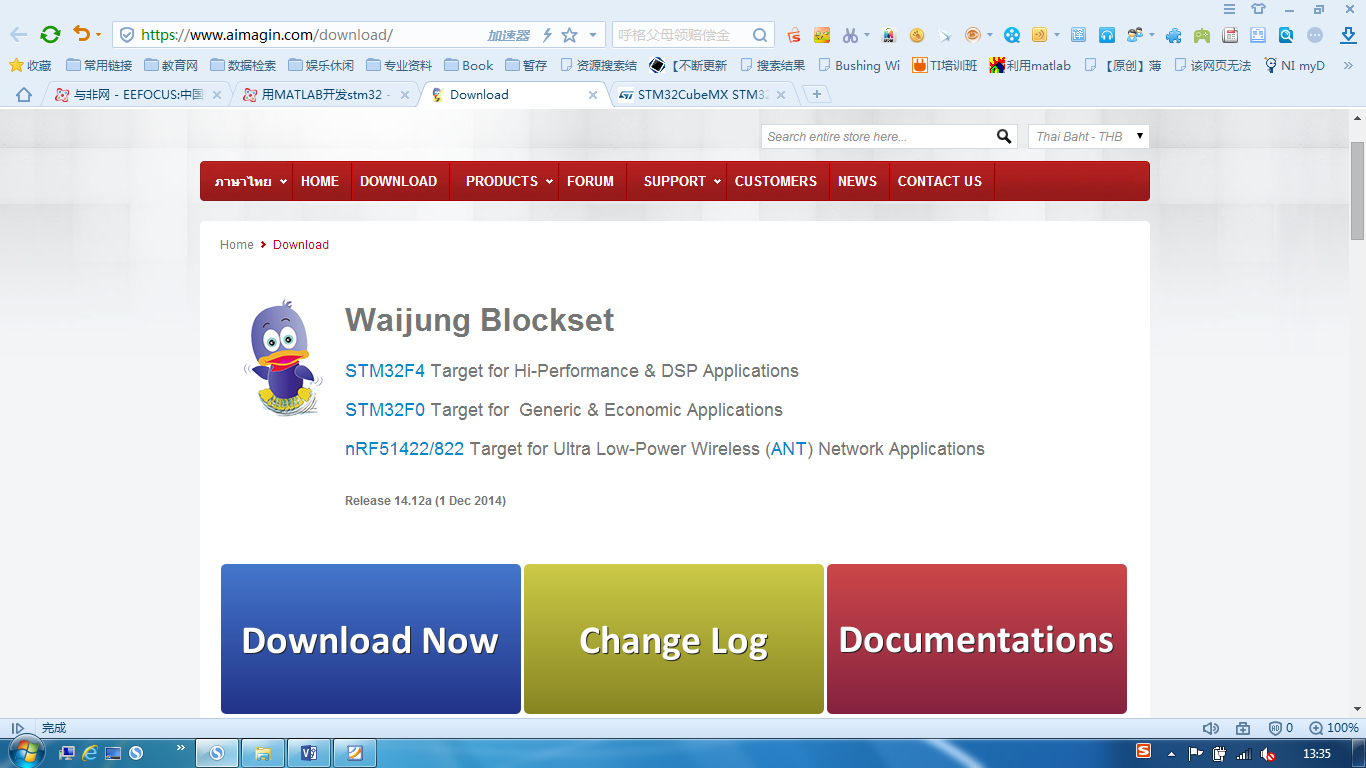Toggle the sidebar icon at status bar left
1366x768 pixels.
17,728
